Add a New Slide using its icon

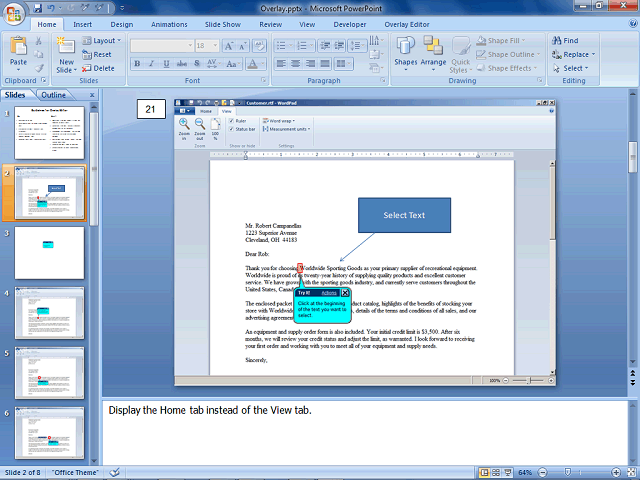click(66, 46)
